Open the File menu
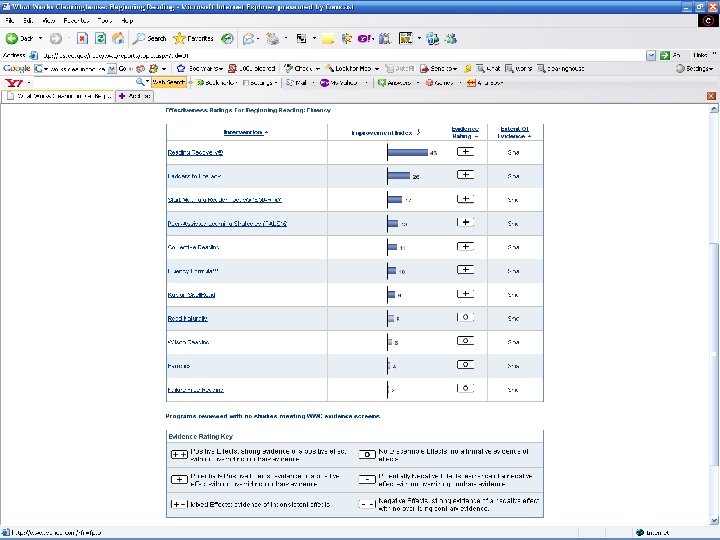Viewport: 720px width, 540px height. 10,21
